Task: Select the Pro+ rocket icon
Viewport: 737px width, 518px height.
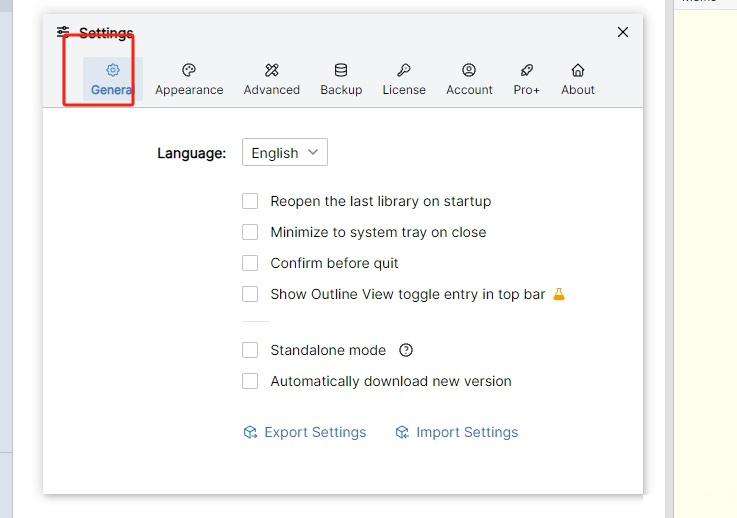Action: (x=527, y=70)
